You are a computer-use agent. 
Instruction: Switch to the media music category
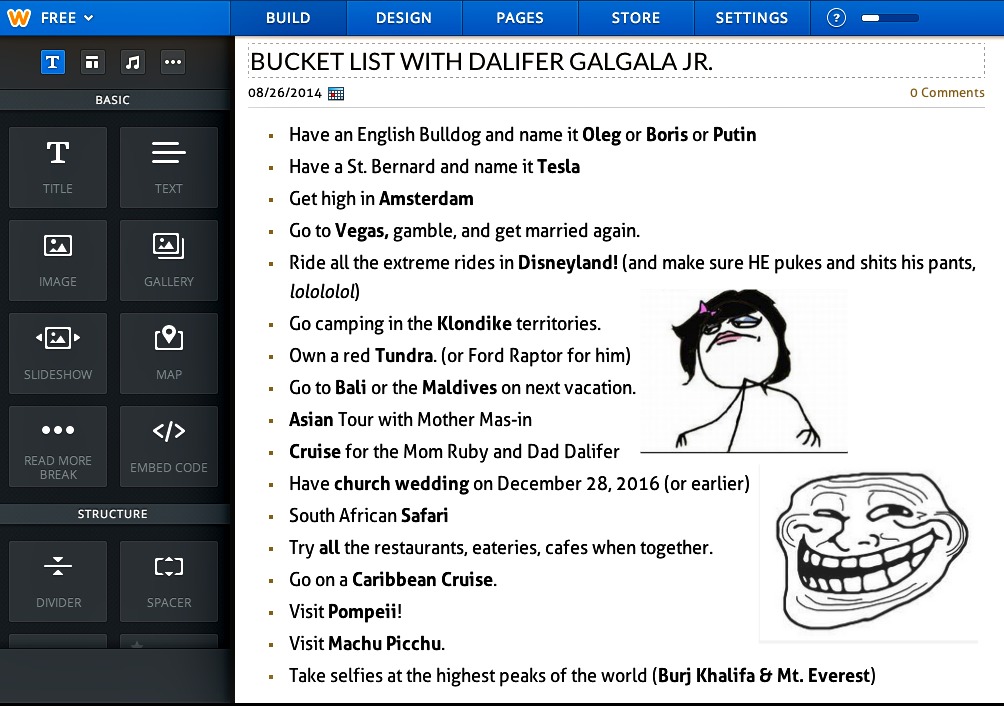tap(133, 62)
